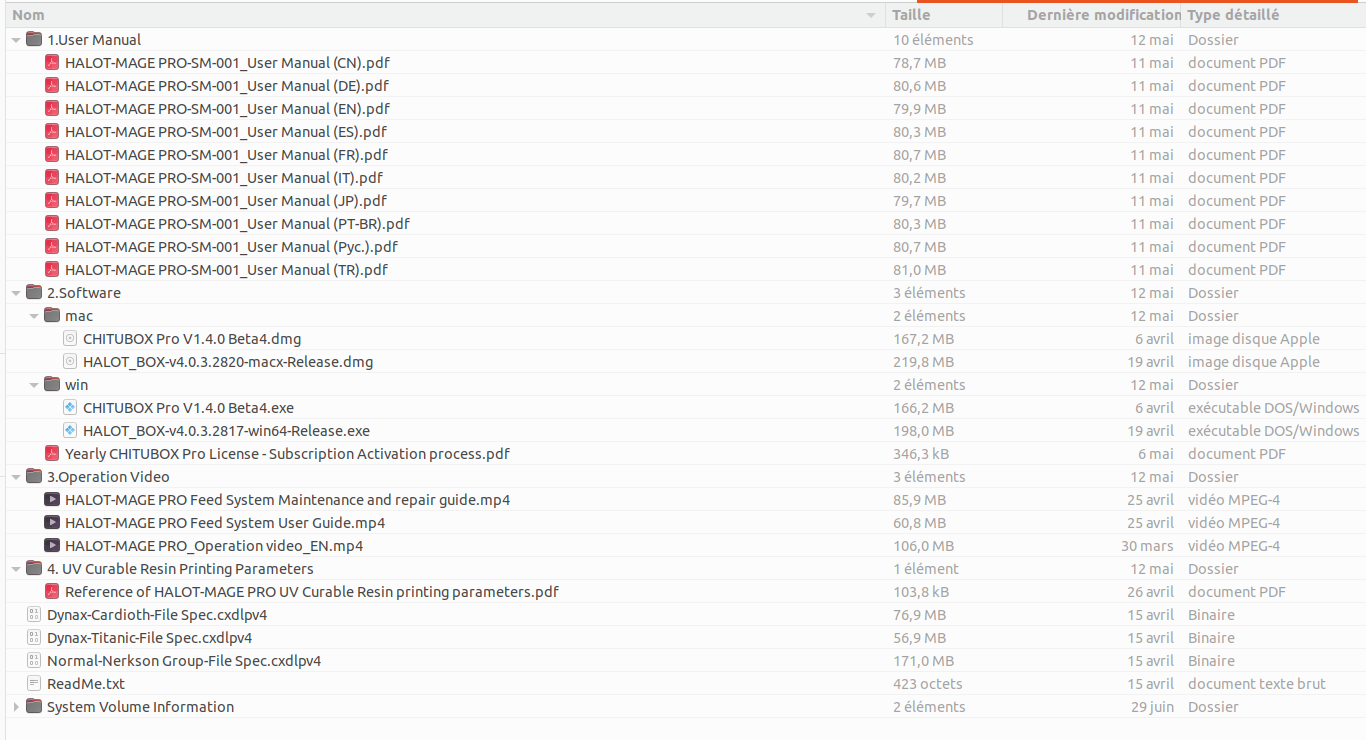Collapse the 3.Operation Video folder
Screen dimensions: 1366x740
pos(15,477)
